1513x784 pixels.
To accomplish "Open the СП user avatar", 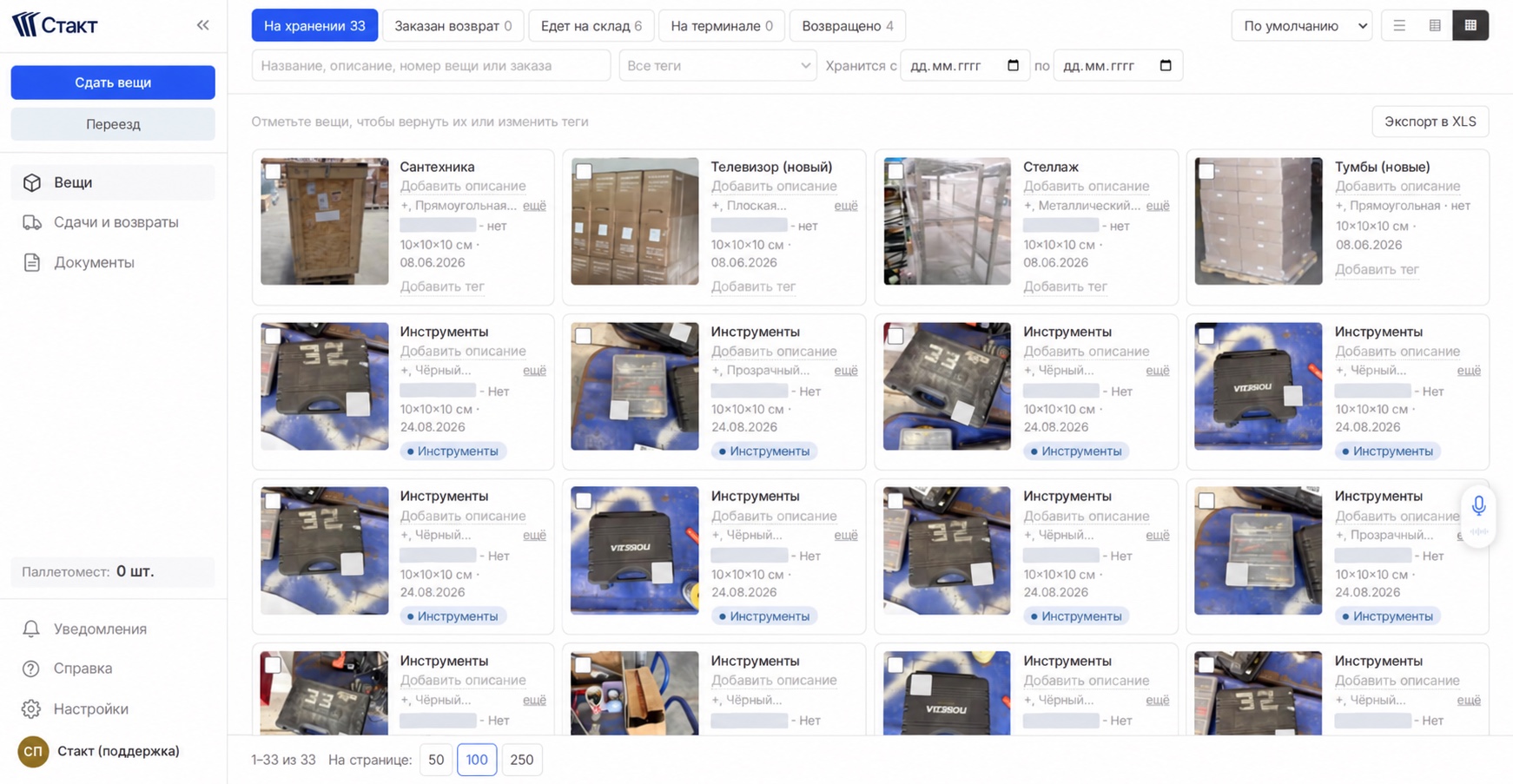I will tap(33, 751).
